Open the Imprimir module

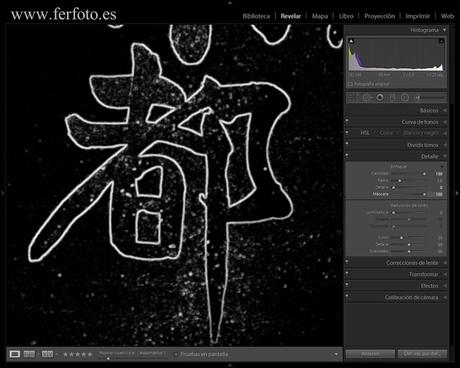pos(418,16)
